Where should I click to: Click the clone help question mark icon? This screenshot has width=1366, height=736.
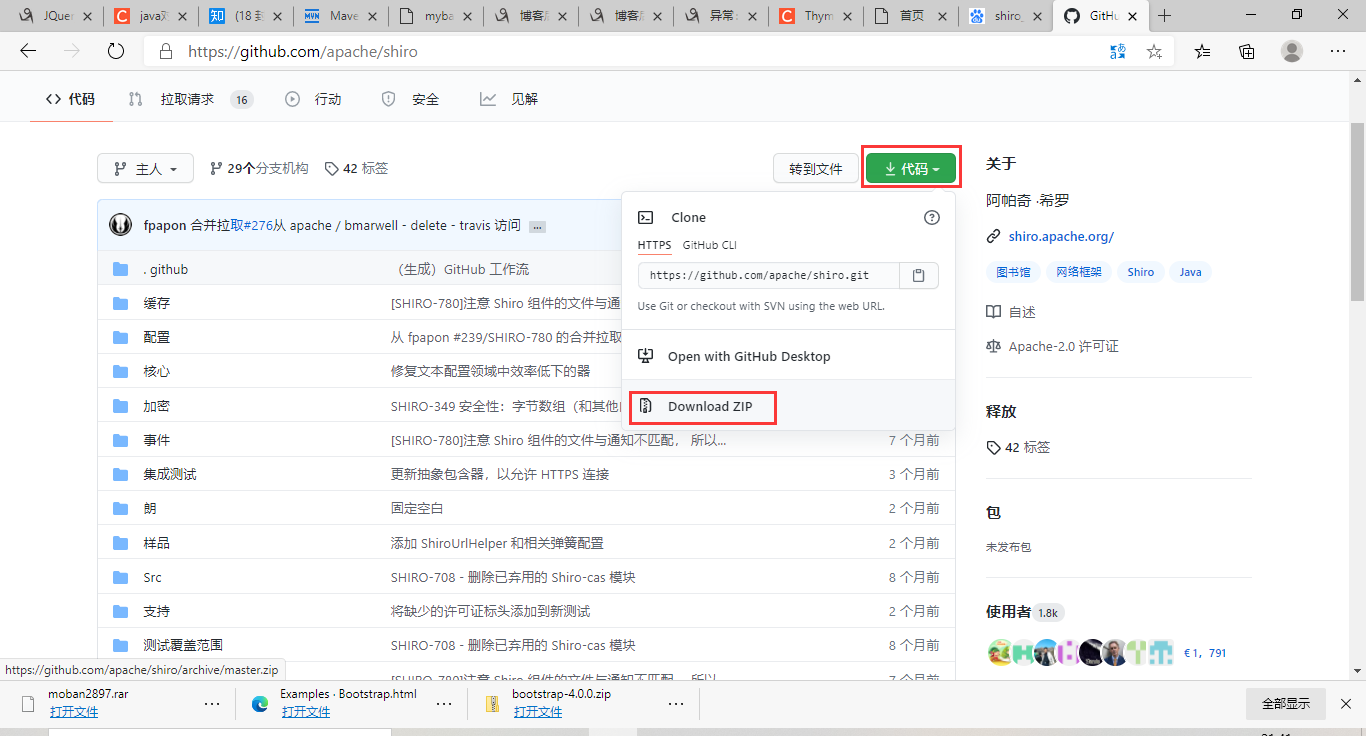click(x=932, y=217)
